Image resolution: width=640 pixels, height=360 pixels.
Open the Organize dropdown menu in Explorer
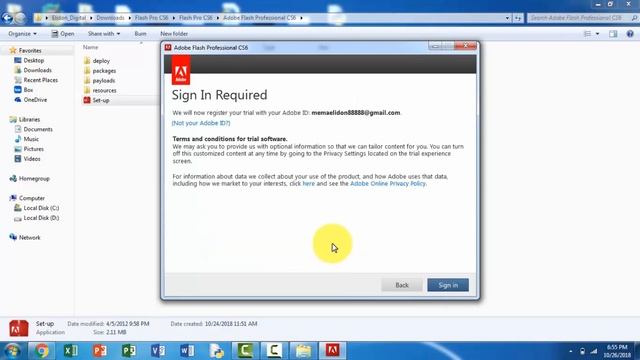click(22, 33)
